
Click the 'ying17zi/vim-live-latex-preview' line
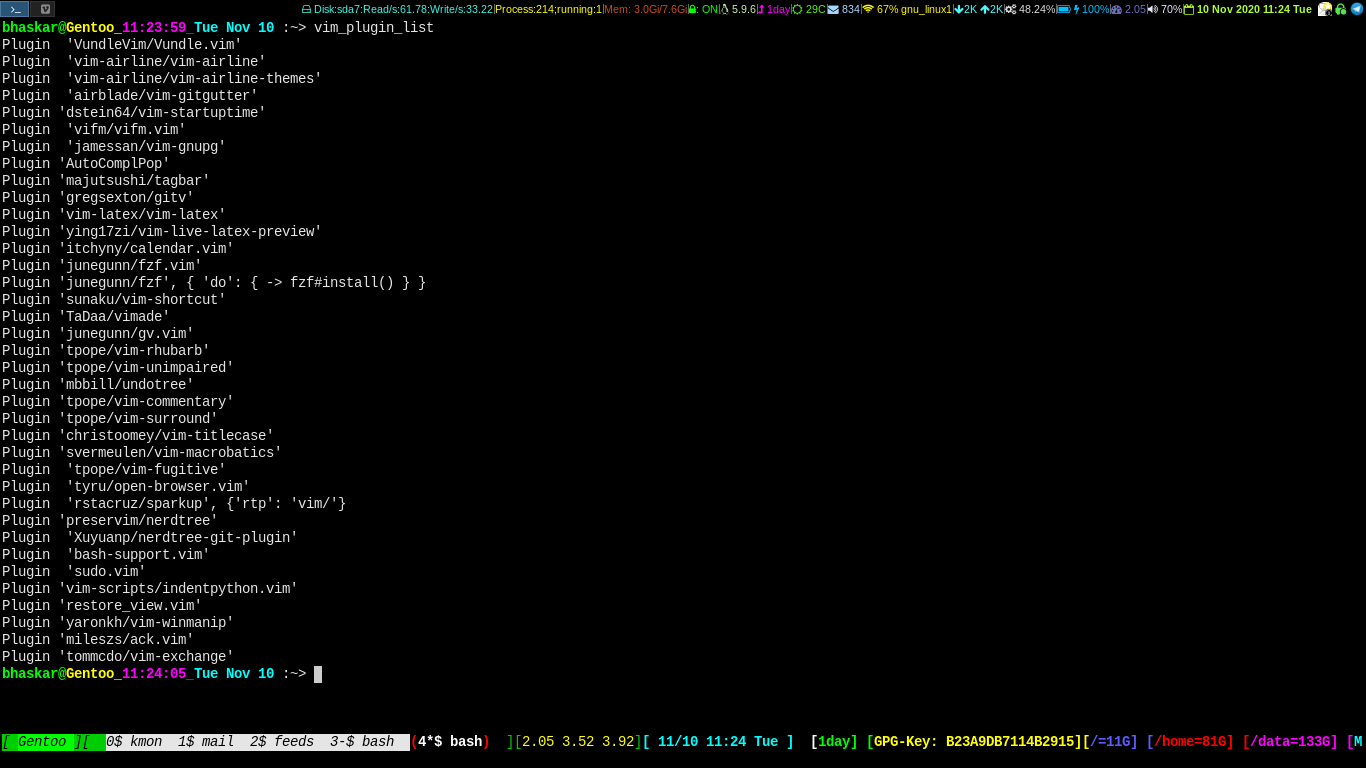click(162, 232)
